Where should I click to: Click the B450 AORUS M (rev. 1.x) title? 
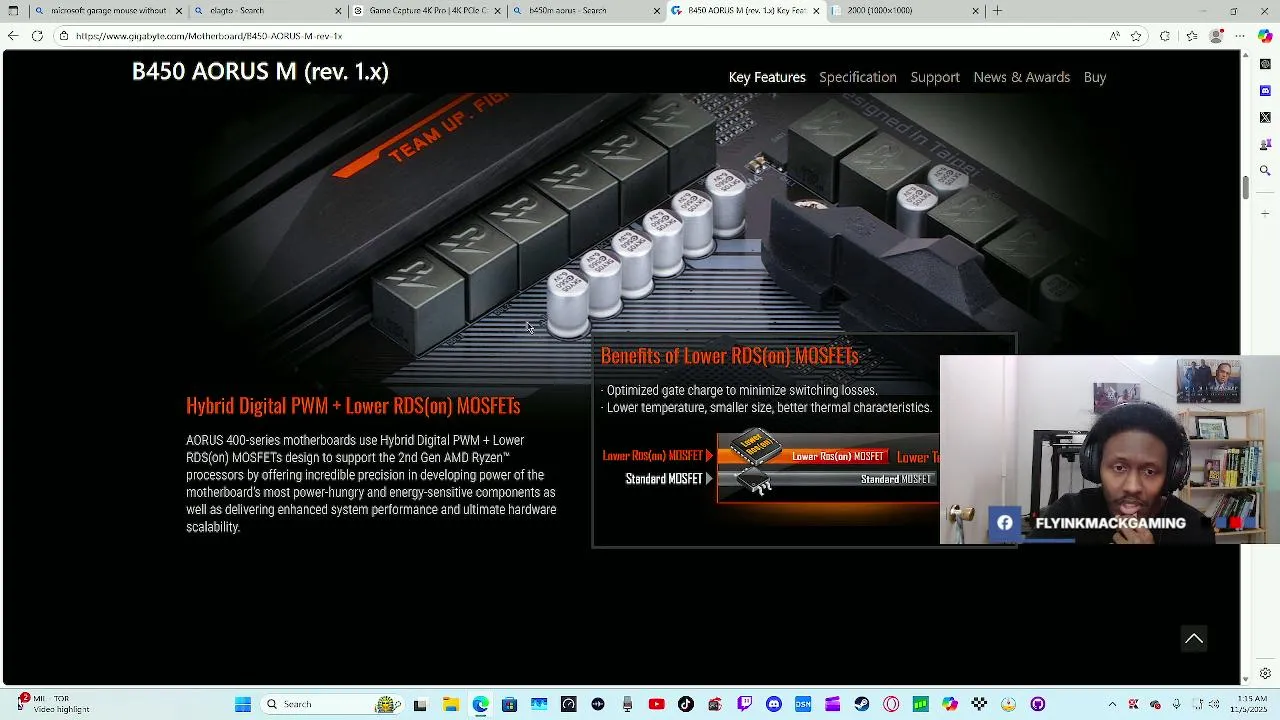click(260, 72)
